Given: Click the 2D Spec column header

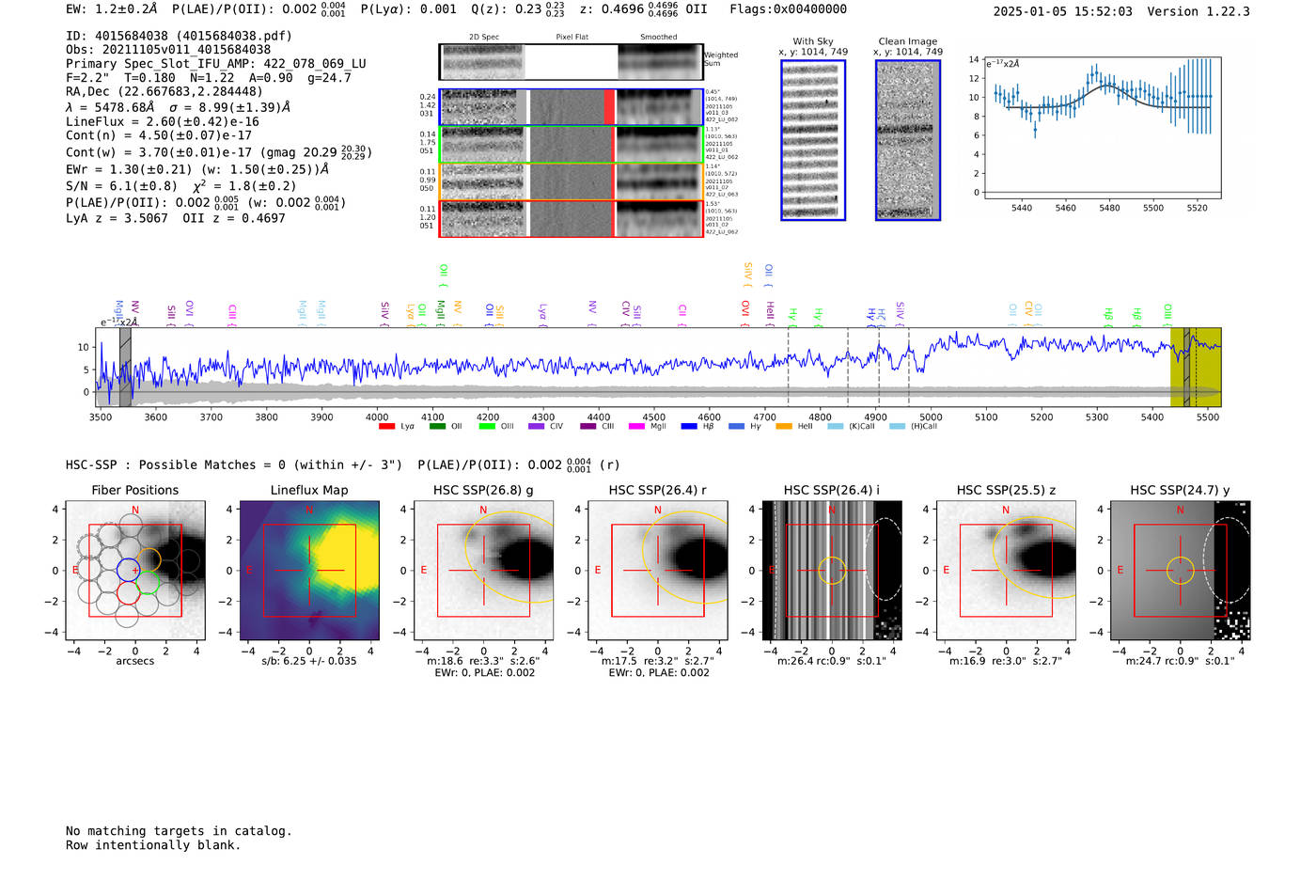Looking at the screenshot, I should [484, 38].
